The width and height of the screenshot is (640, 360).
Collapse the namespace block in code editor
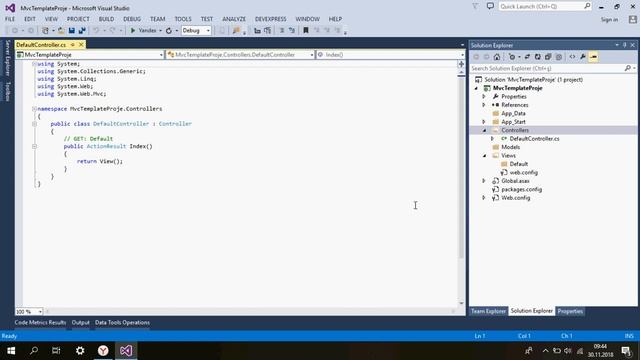tap(34, 109)
